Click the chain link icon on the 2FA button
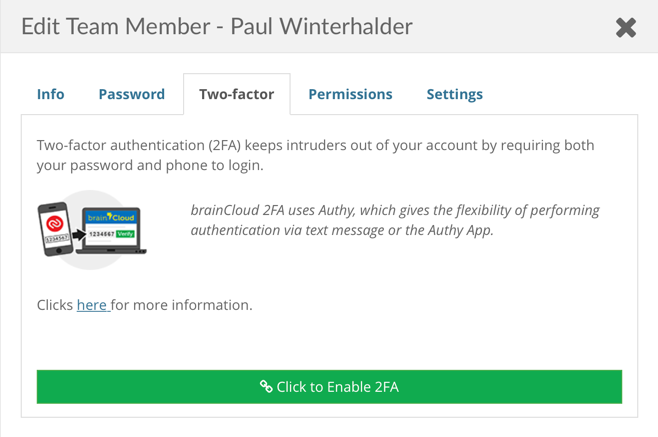Image resolution: width=658 pixels, height=437 pixels. (x=266, y=386)
